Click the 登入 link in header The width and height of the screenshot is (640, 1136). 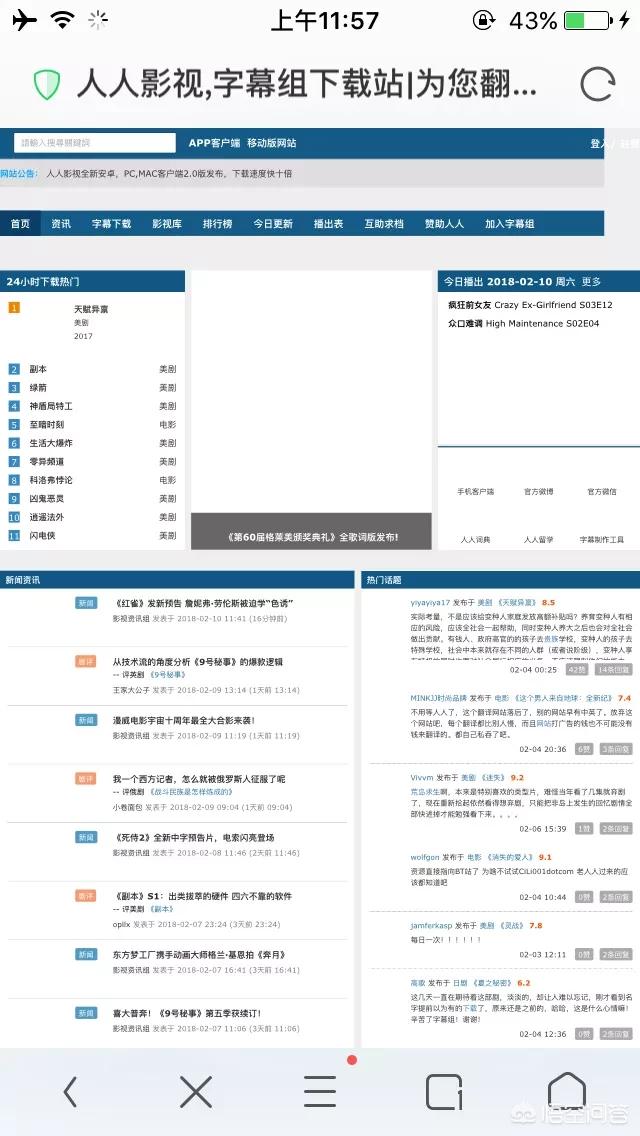600,143
